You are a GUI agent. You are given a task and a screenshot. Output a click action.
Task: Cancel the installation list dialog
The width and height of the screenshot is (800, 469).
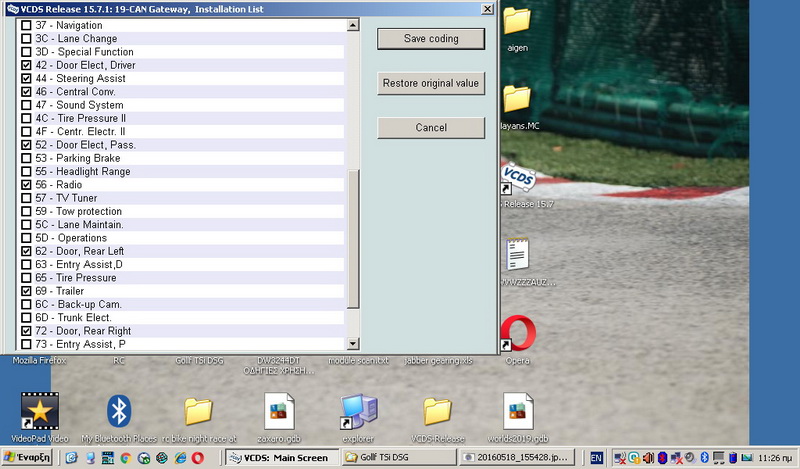coord(431,128)
